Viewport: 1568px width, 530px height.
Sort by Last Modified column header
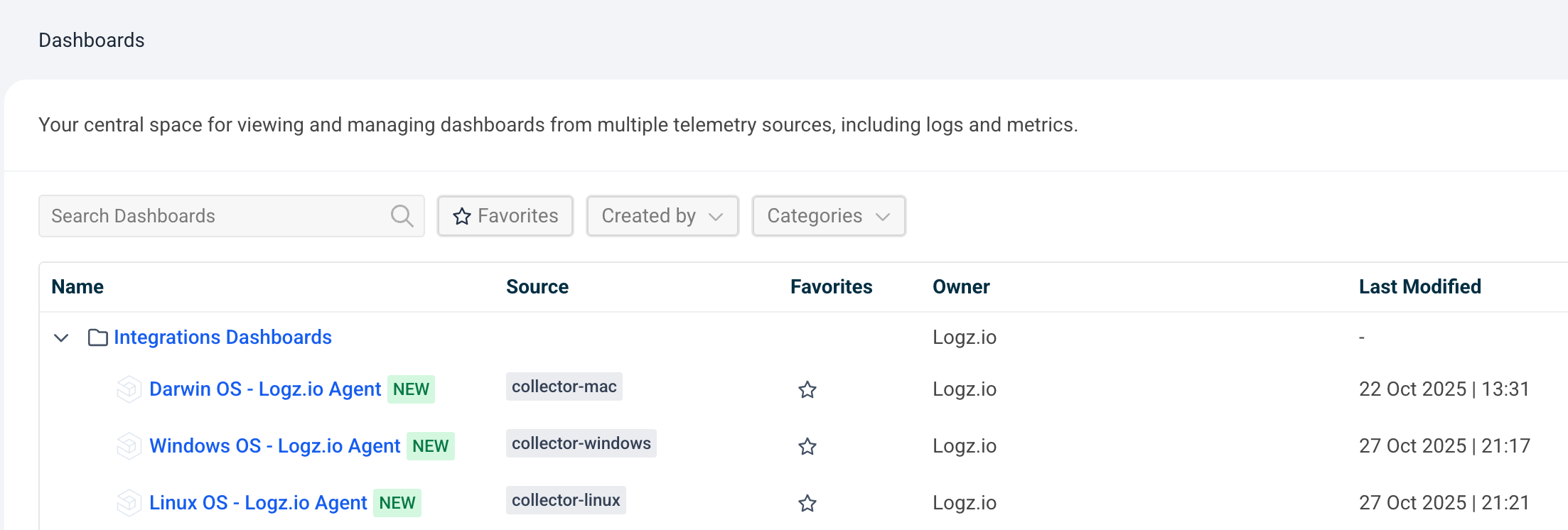(1419, 287)
